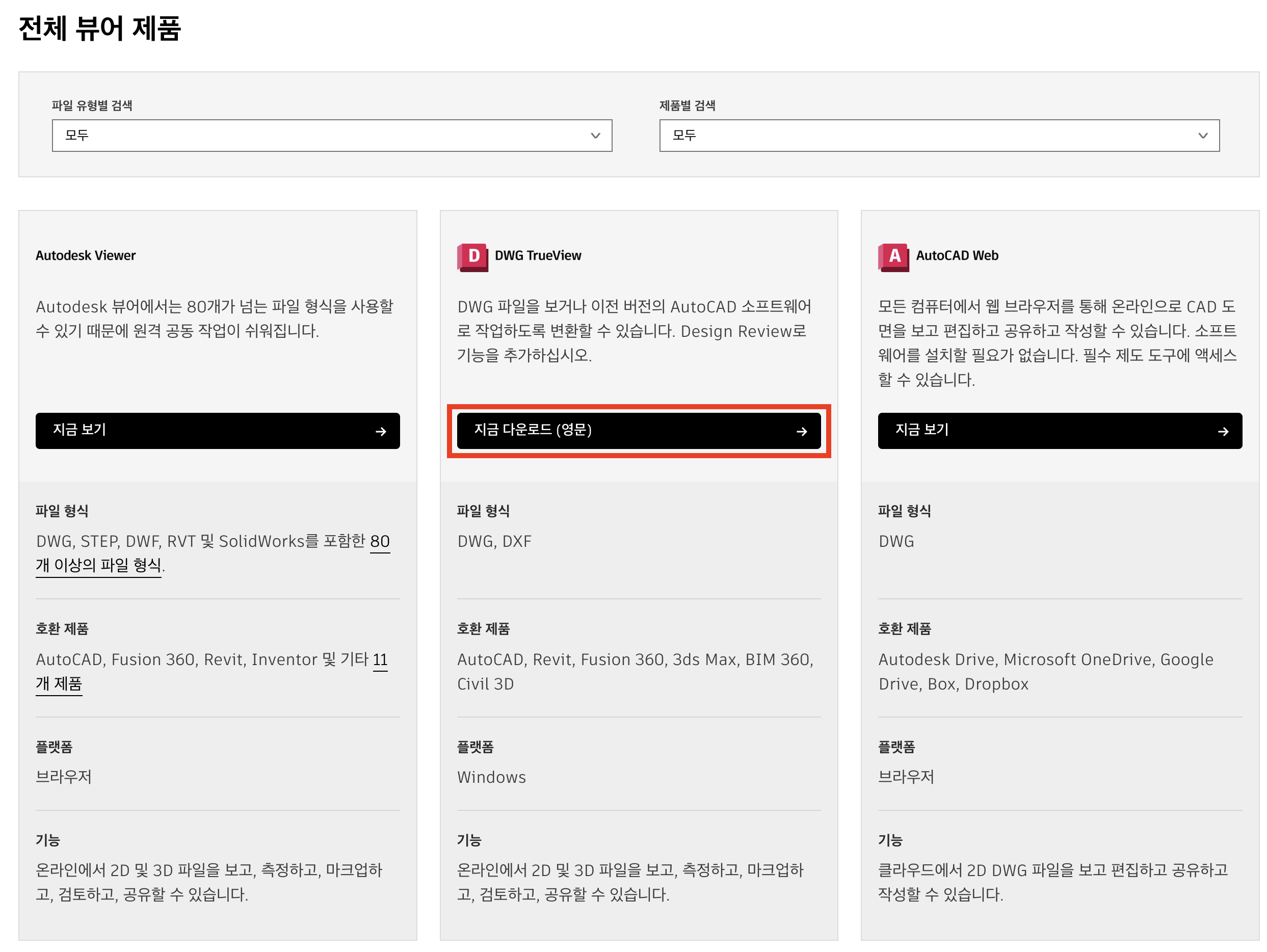Viewport: 1267px width, 952px height.
Task: Click the AutoCAD Web title text
Action: 957,255
